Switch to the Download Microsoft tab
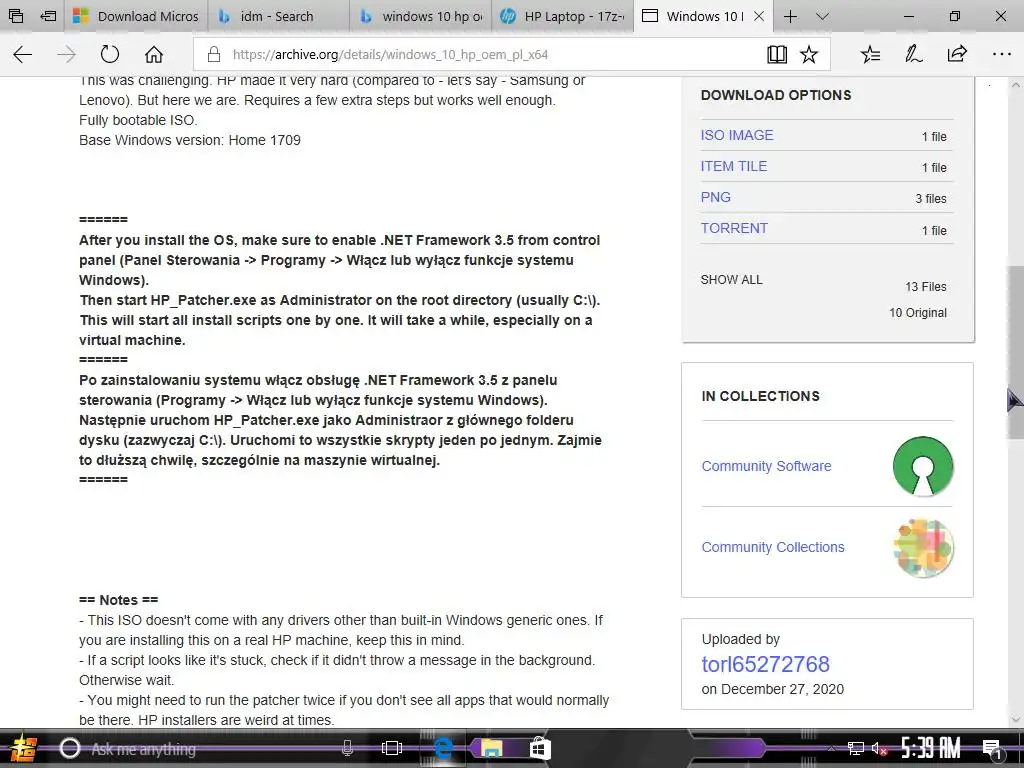This screenshot has width=1024, height=768. click(x=136, y=16)
